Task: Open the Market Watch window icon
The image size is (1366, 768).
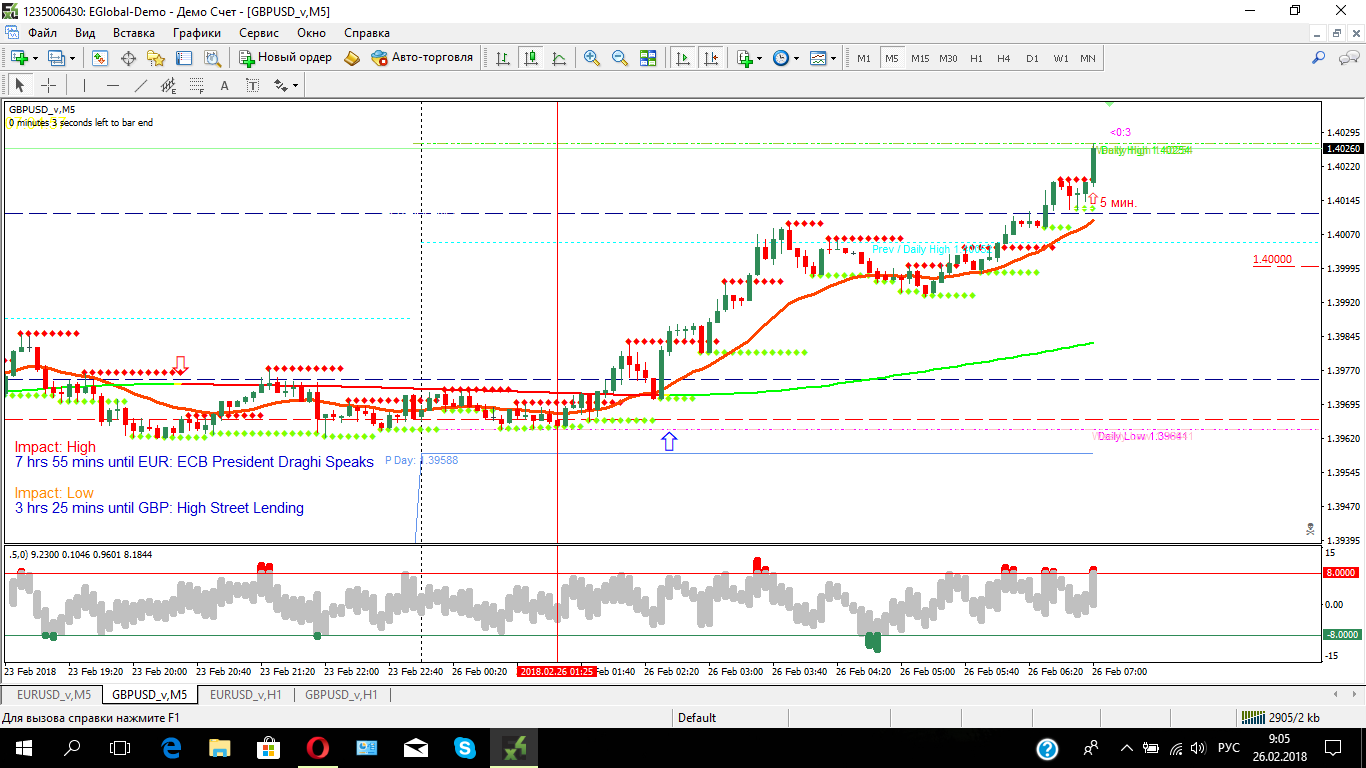Action: pyautogui.click(x=100, y=58)
